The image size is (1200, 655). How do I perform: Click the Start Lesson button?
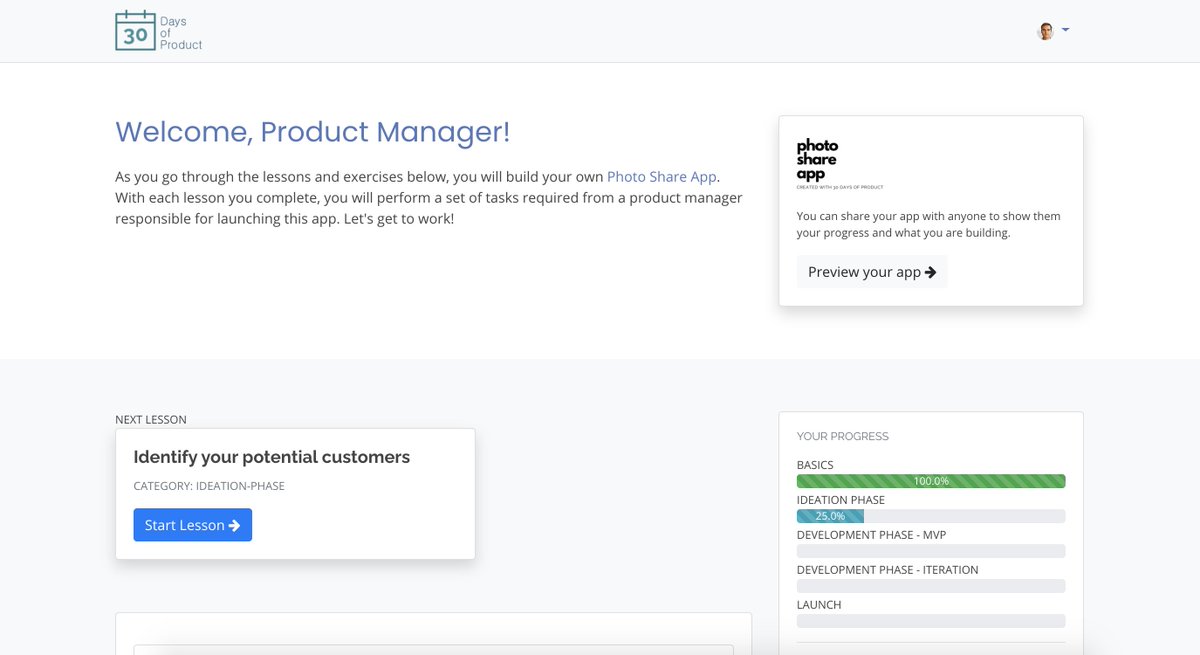coord(193,525)
